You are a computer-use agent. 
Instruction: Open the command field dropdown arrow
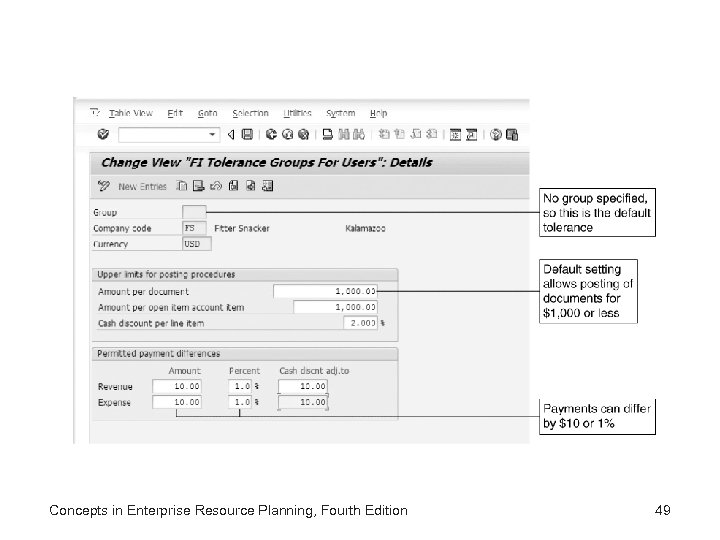coord(212,135)
